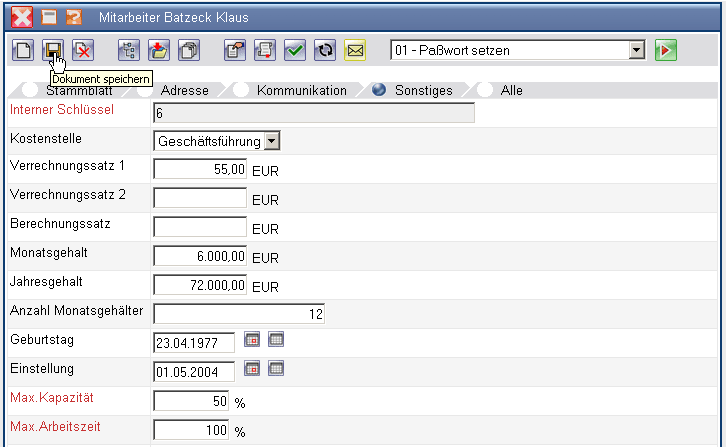Open the help question mark icon

pyautogui.click(x=74, y=17)
